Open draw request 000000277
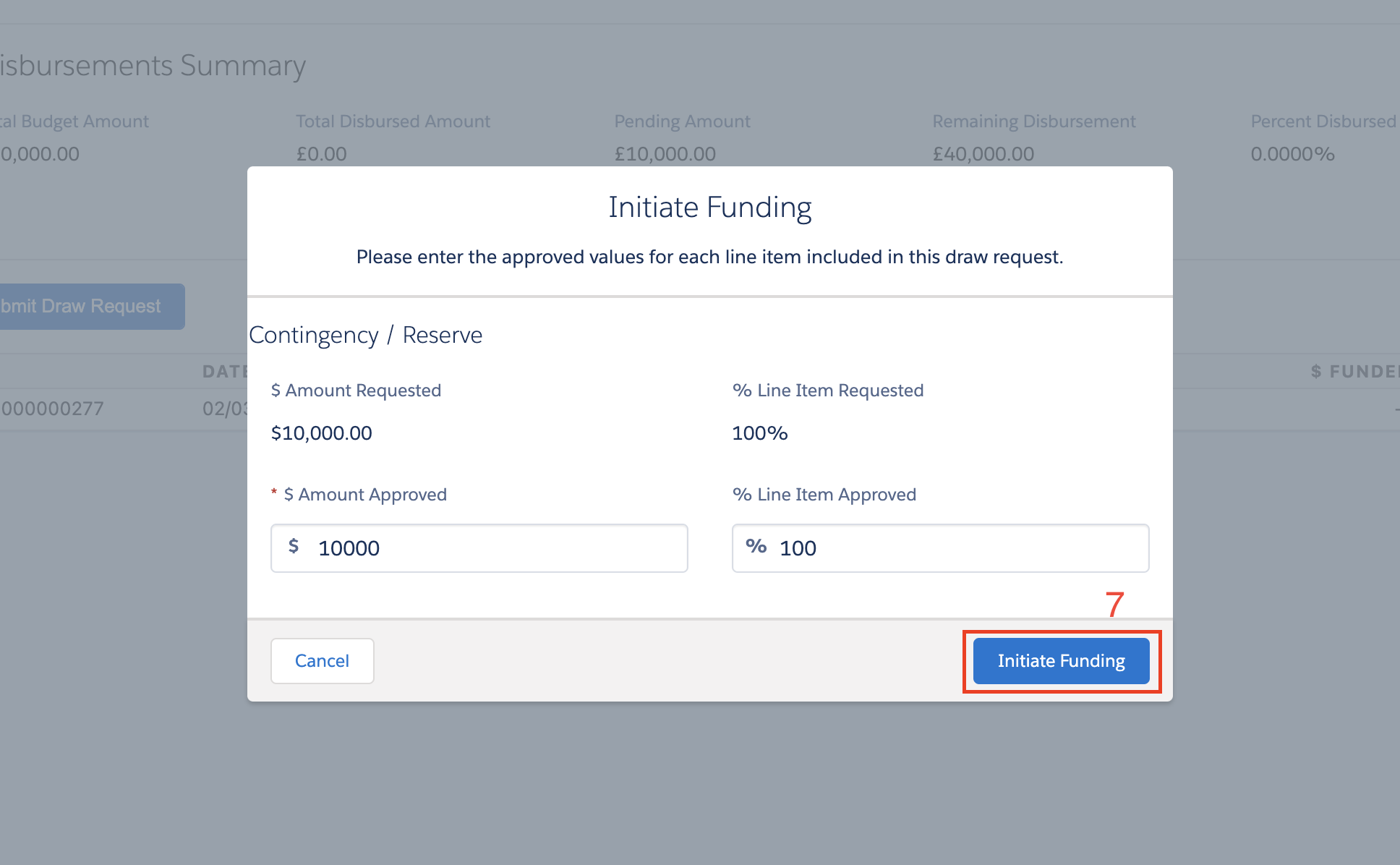This screenshot has width=1400, height=865. pyautogui.click(x=52, y=408)
